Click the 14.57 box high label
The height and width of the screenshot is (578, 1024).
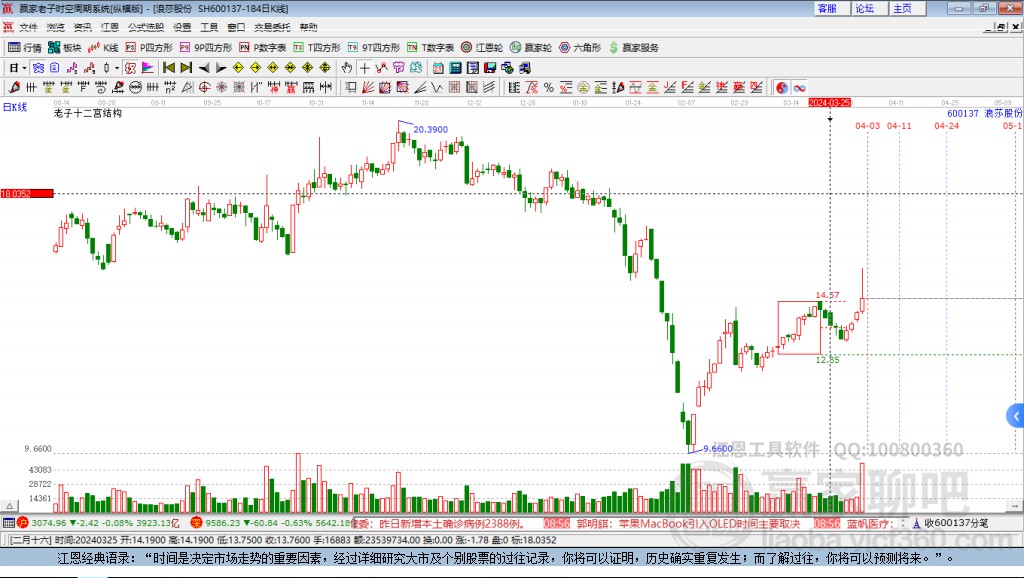(x=827, y=295)
